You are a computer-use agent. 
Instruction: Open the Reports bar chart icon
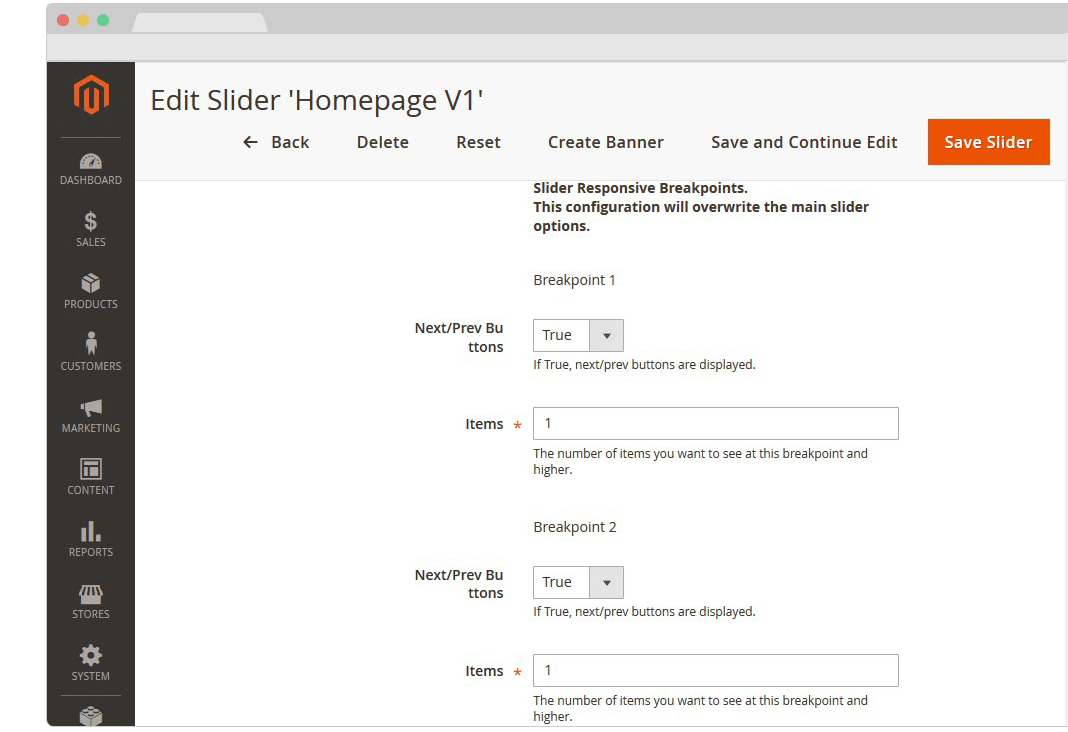pos(91,531)
